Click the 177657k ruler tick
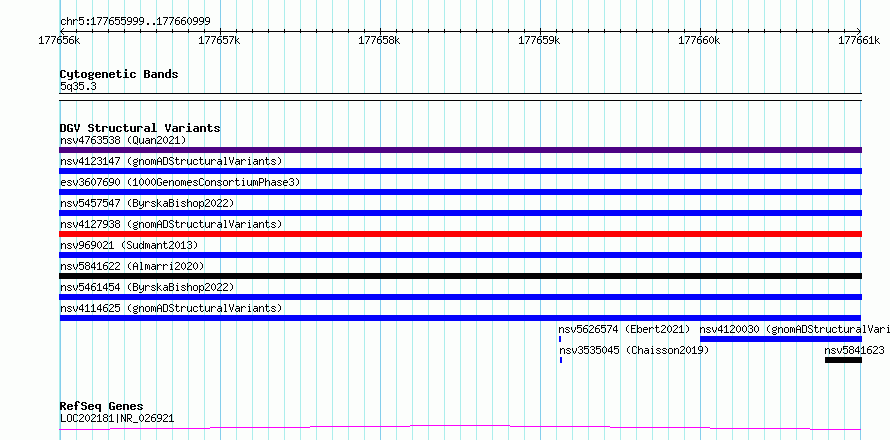 (x=220, y=40)
